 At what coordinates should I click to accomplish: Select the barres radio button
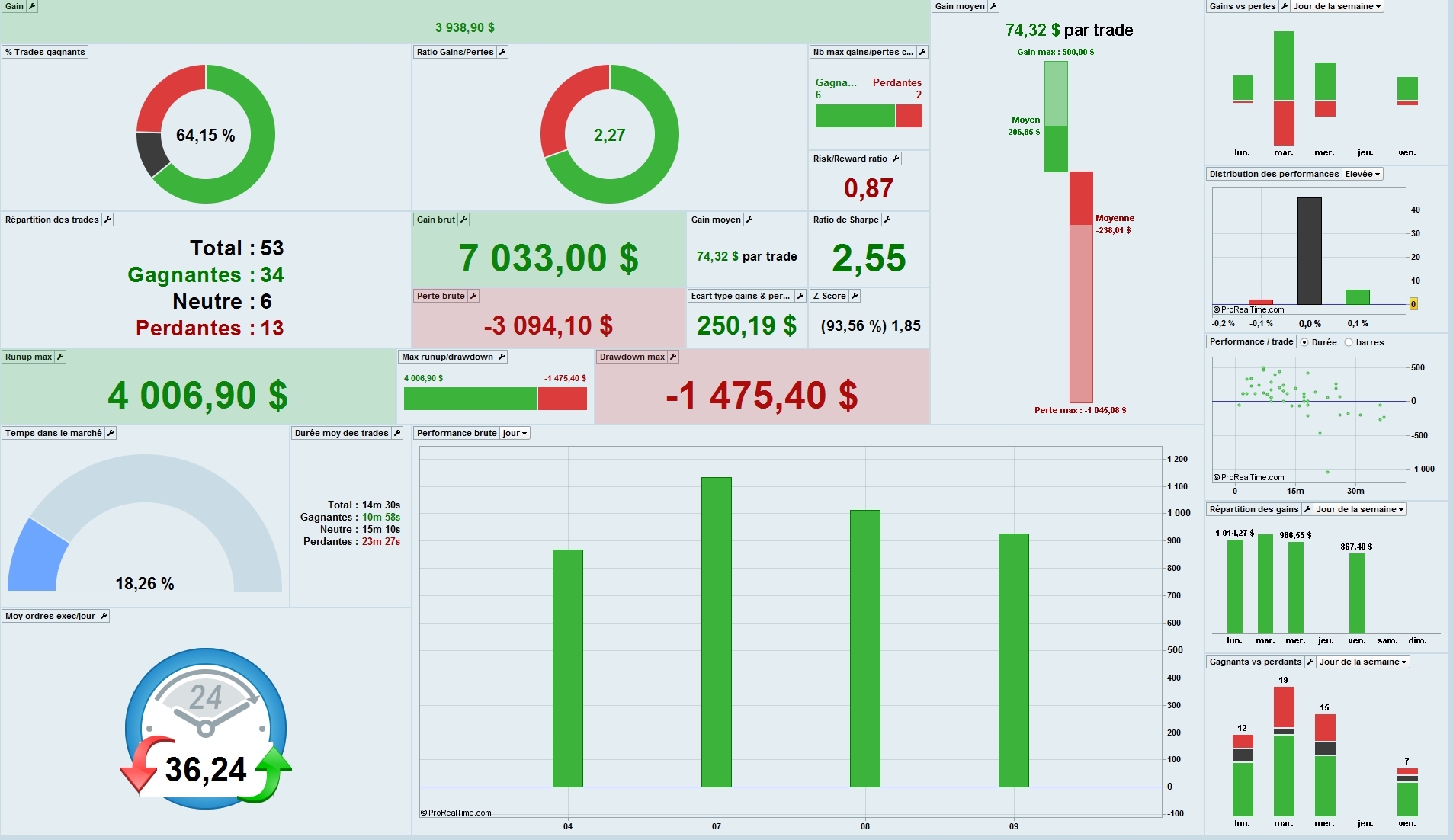point(1349,342)
